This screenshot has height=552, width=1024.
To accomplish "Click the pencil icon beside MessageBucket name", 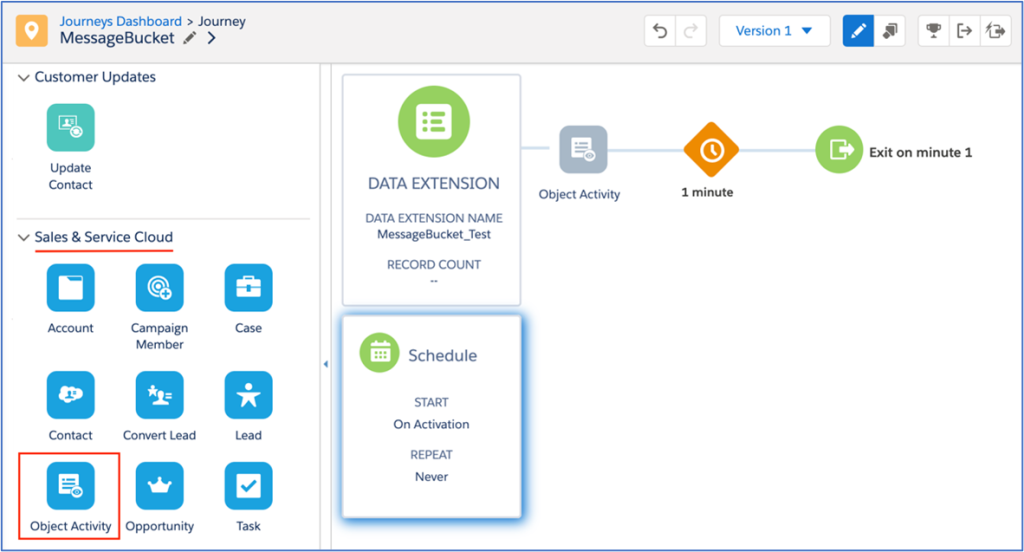I will [x=190, y=39].
